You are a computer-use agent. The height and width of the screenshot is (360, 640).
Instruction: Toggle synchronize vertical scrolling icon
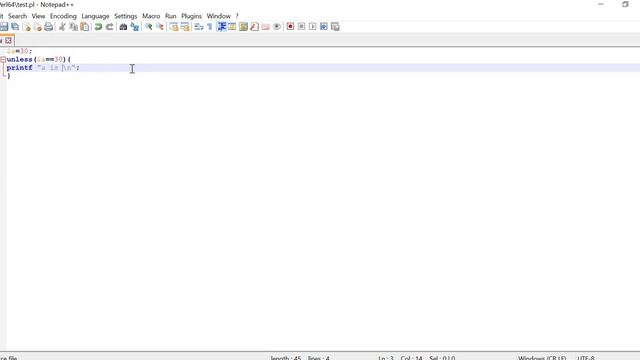(173, 27)
